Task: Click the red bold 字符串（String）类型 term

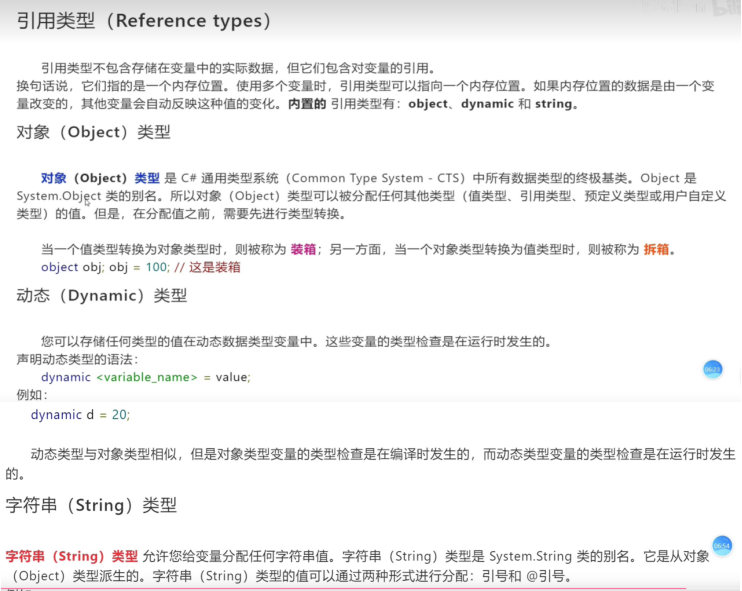Action: [x=72, y=556]
